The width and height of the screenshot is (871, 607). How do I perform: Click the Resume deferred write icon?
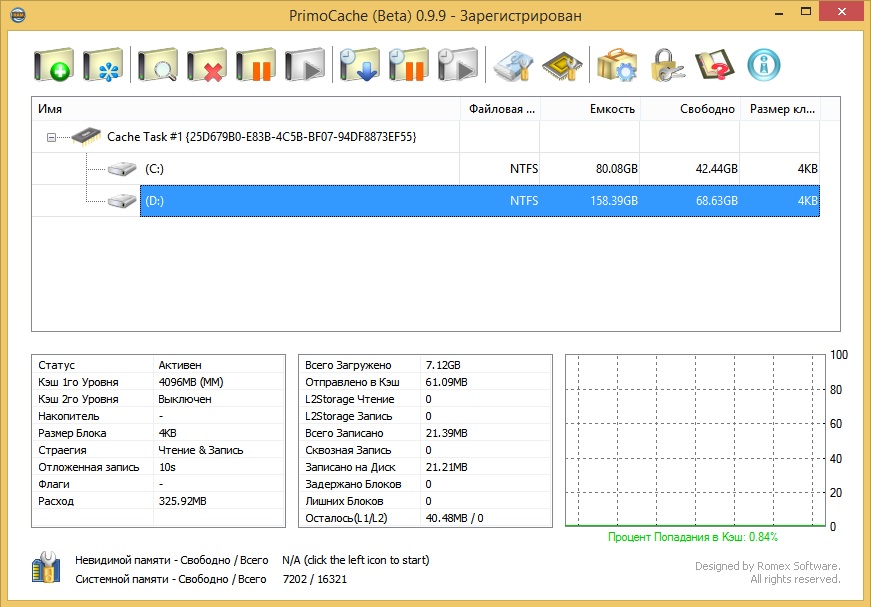[457, 65]
